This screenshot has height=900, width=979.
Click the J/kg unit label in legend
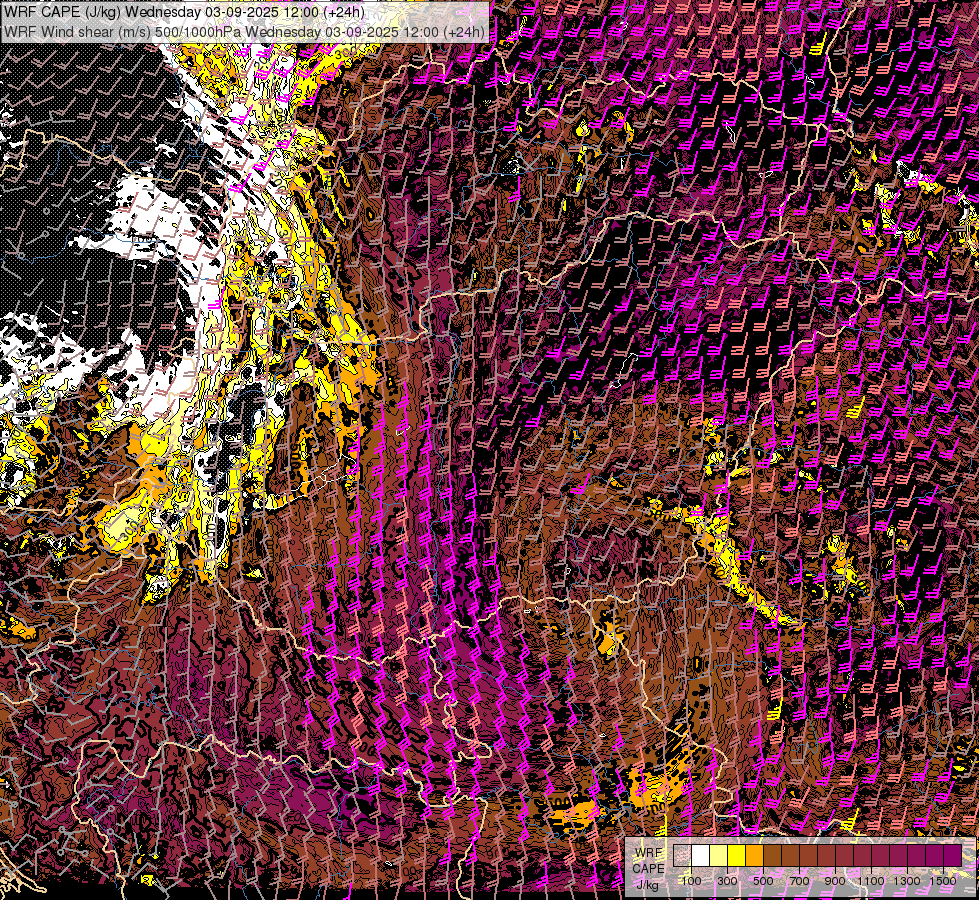647,885
